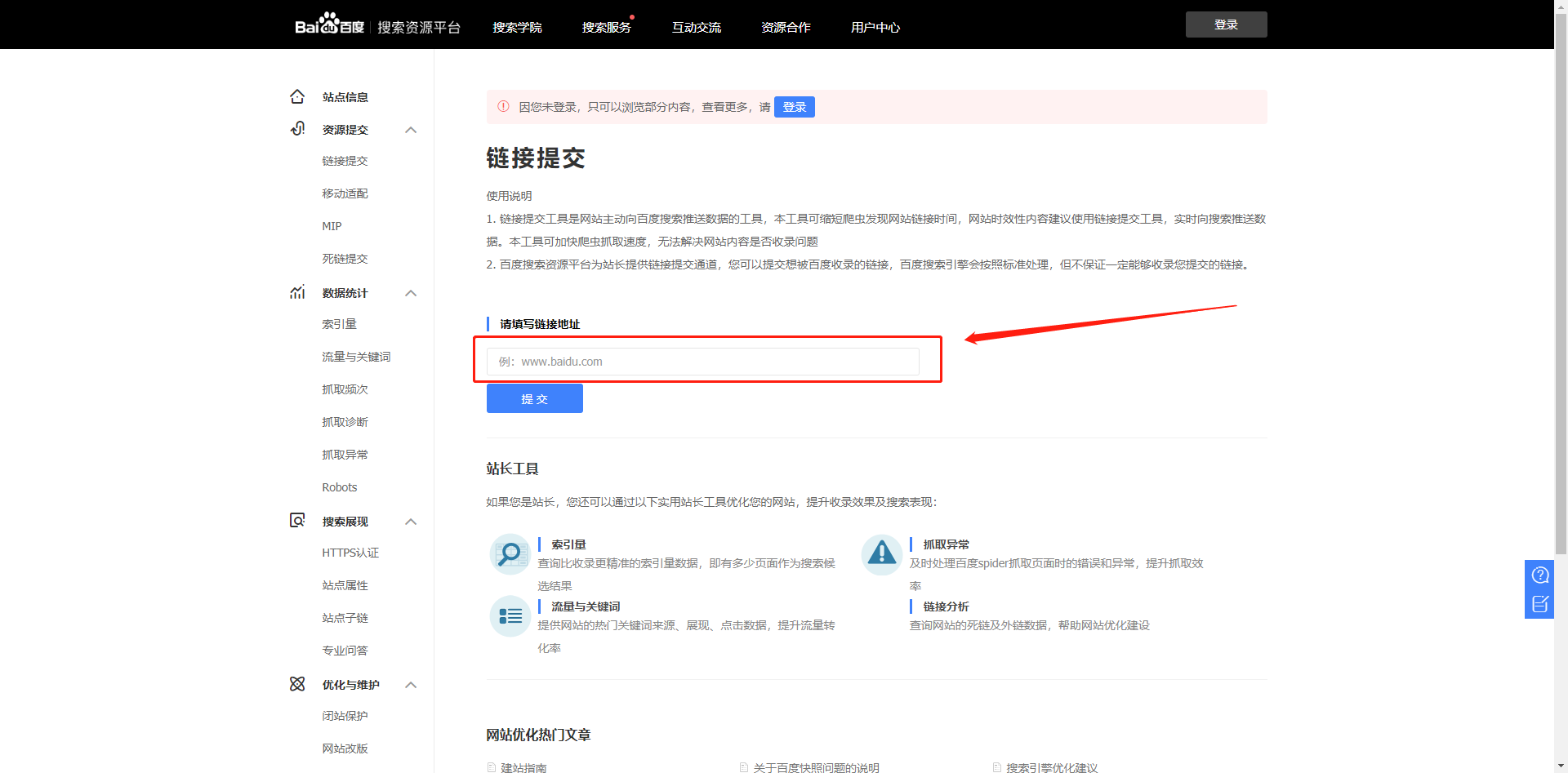Click the Baidu logo in header
The image size is (1568, 773).
click(329, 25)
